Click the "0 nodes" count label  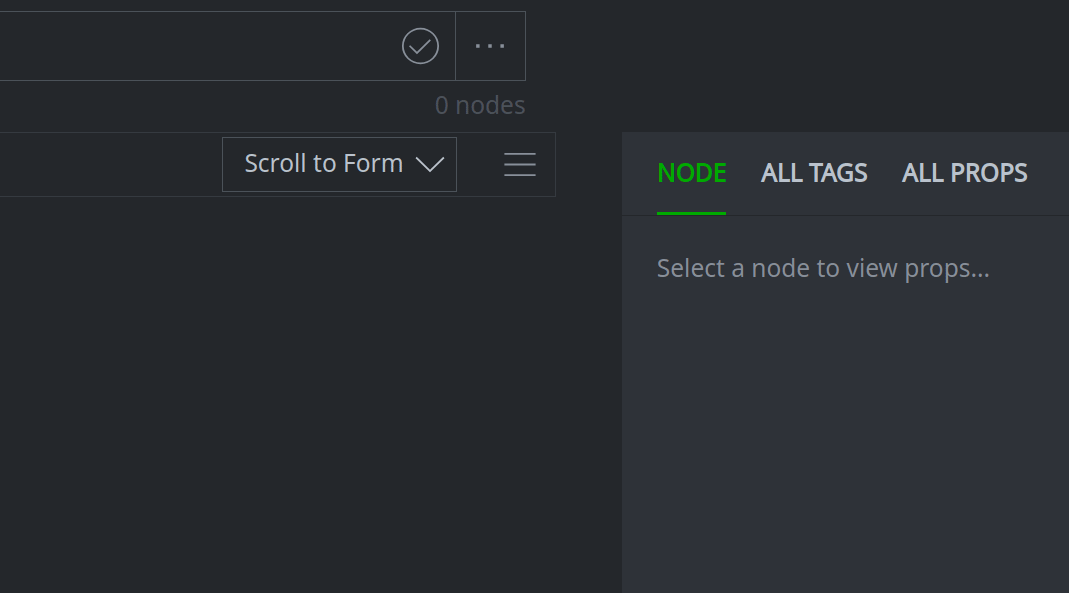479,105
